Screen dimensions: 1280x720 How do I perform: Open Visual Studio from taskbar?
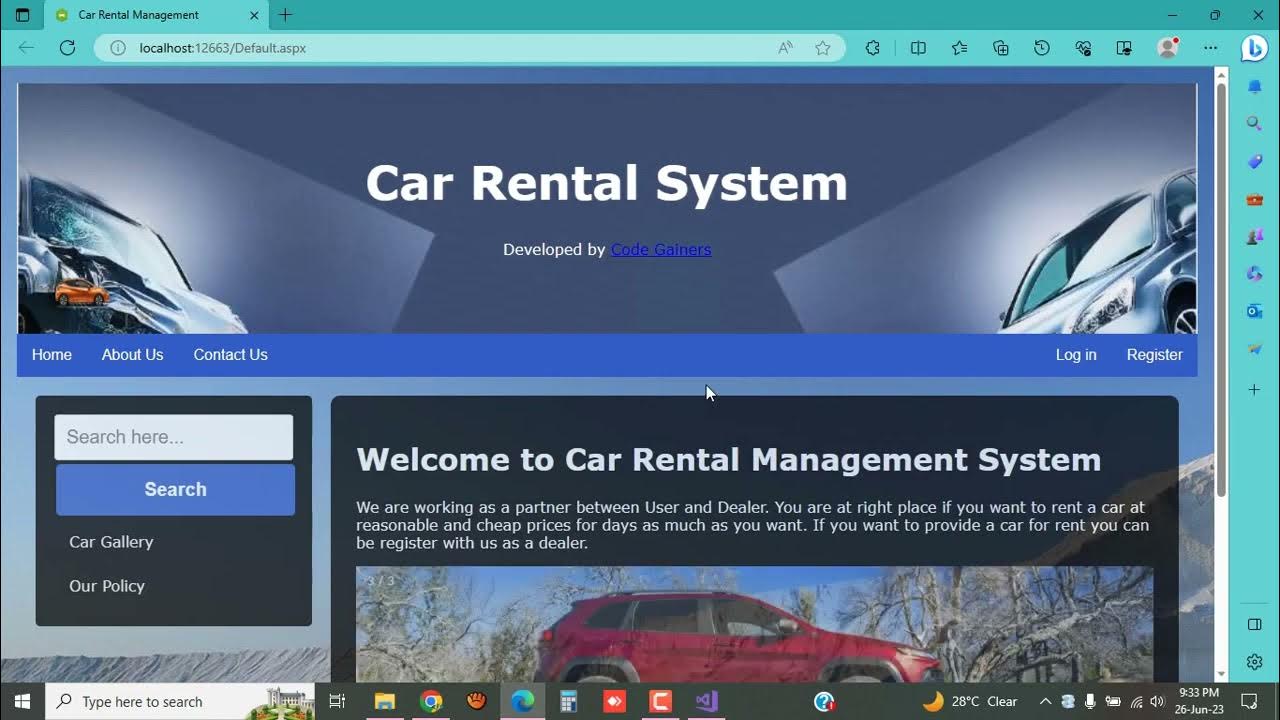(x=706, y=701)
